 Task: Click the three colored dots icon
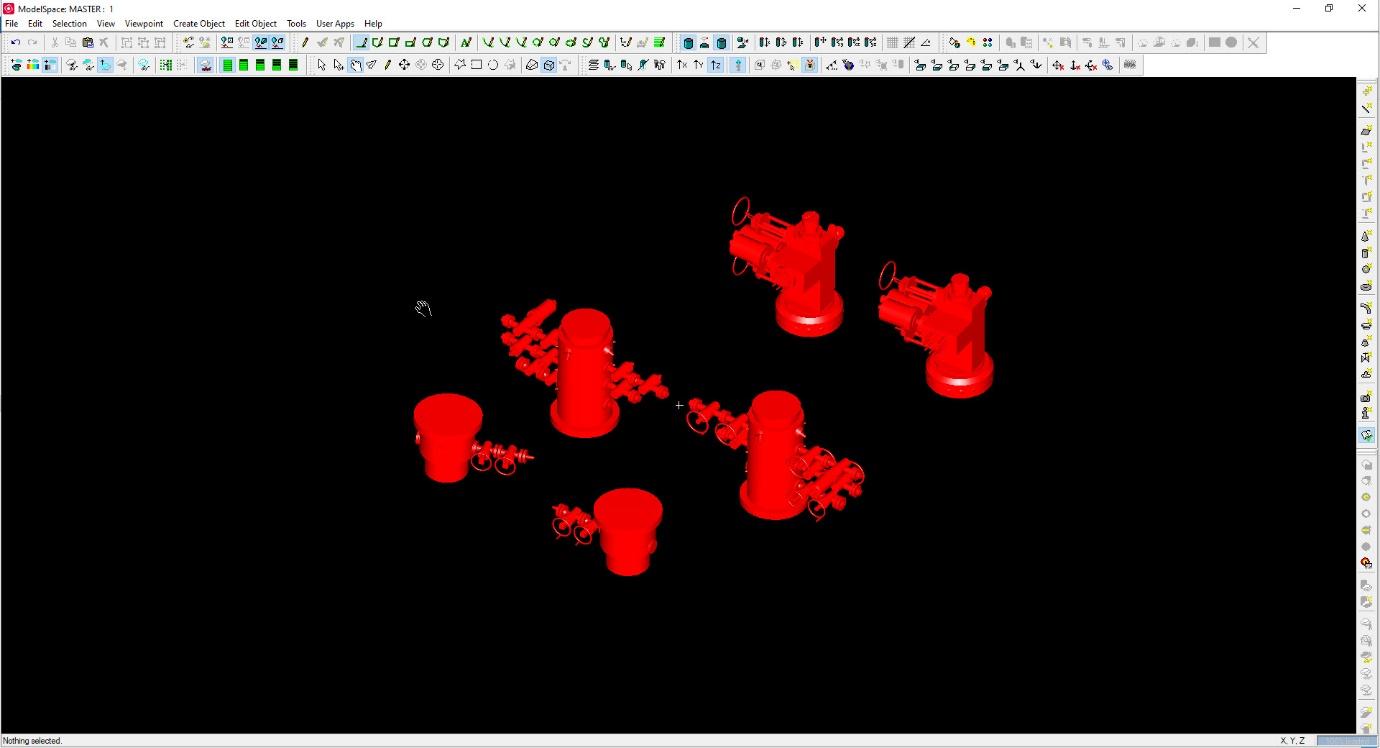[988, 43]
